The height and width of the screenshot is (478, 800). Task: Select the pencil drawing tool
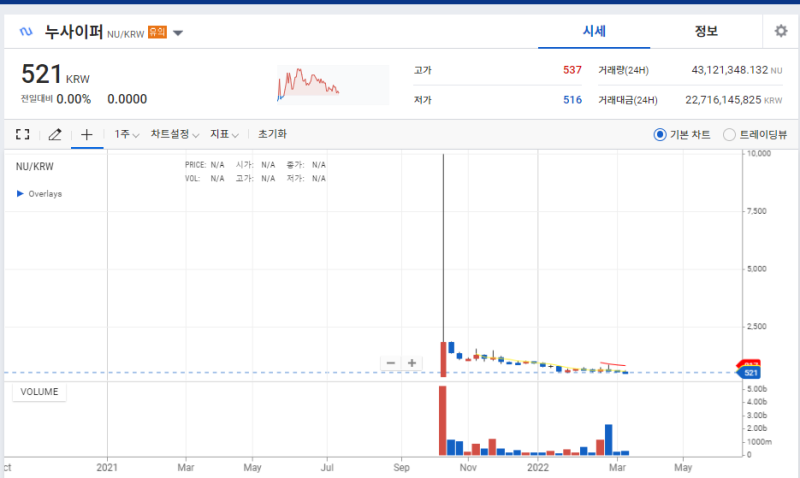pos(55,134)
